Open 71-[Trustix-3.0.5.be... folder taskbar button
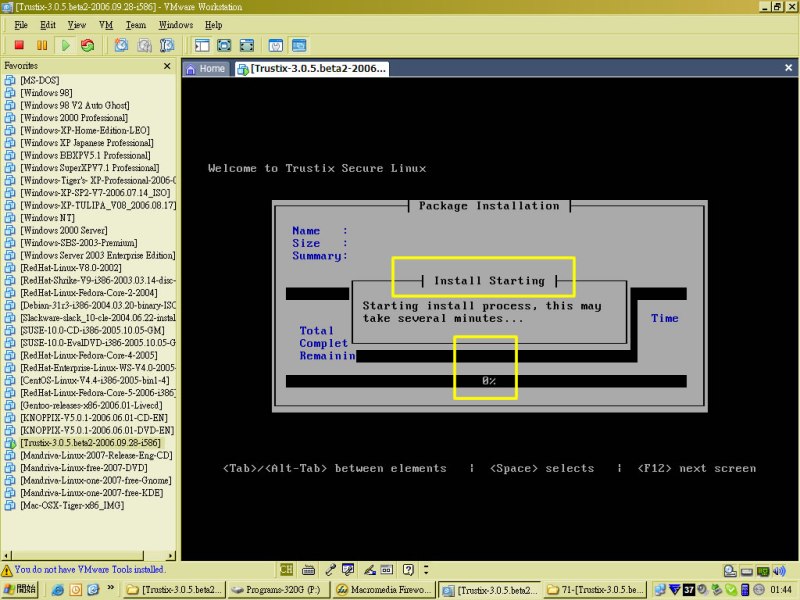Viewport: 800px width, 600px height. [595, 590]
